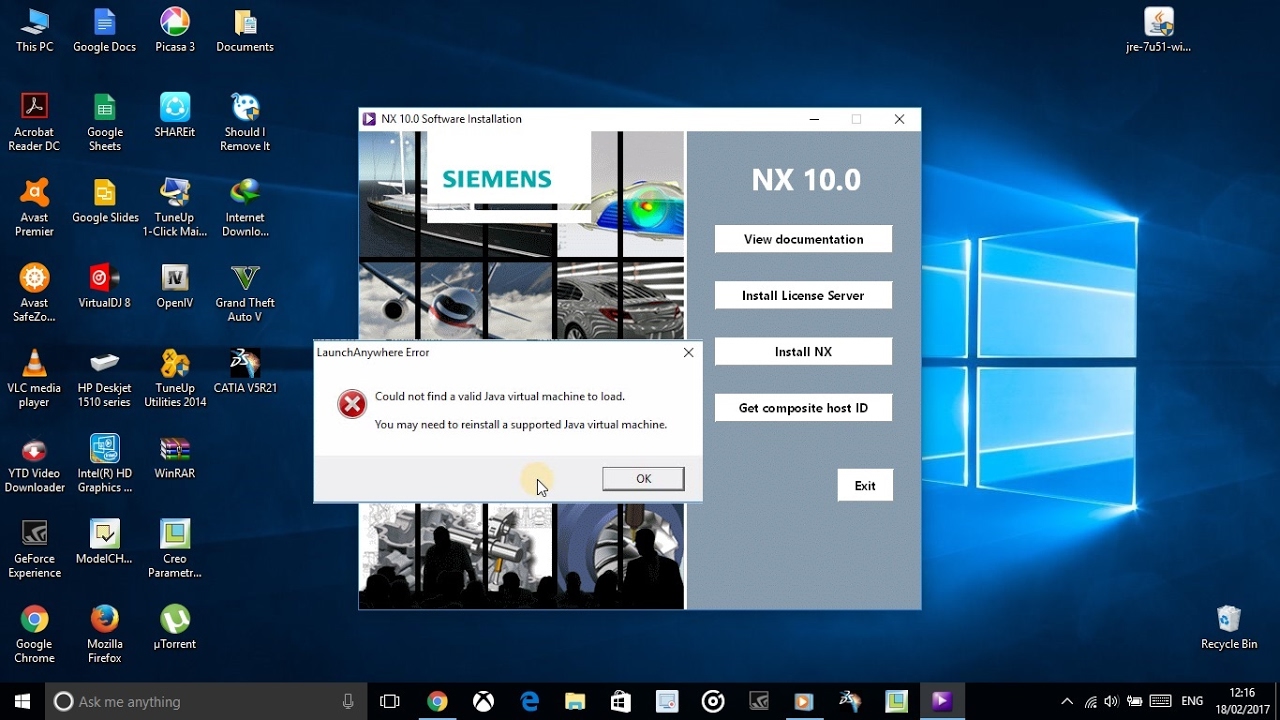
Task: Open µTorrent desktop shortcut
Action: pos(175,627)
